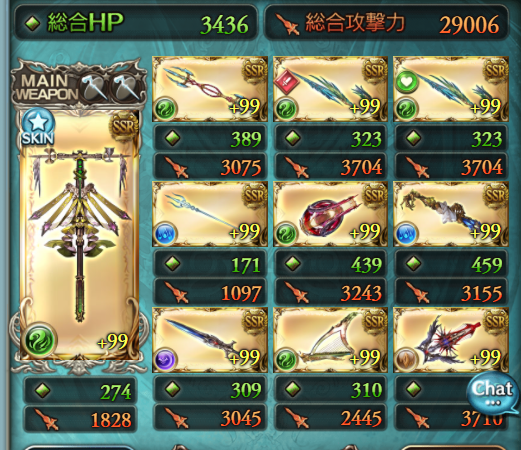The image size is (521, 450).
Task: Select the harp weapon with 2445 attack
Action: click(330, 340)
